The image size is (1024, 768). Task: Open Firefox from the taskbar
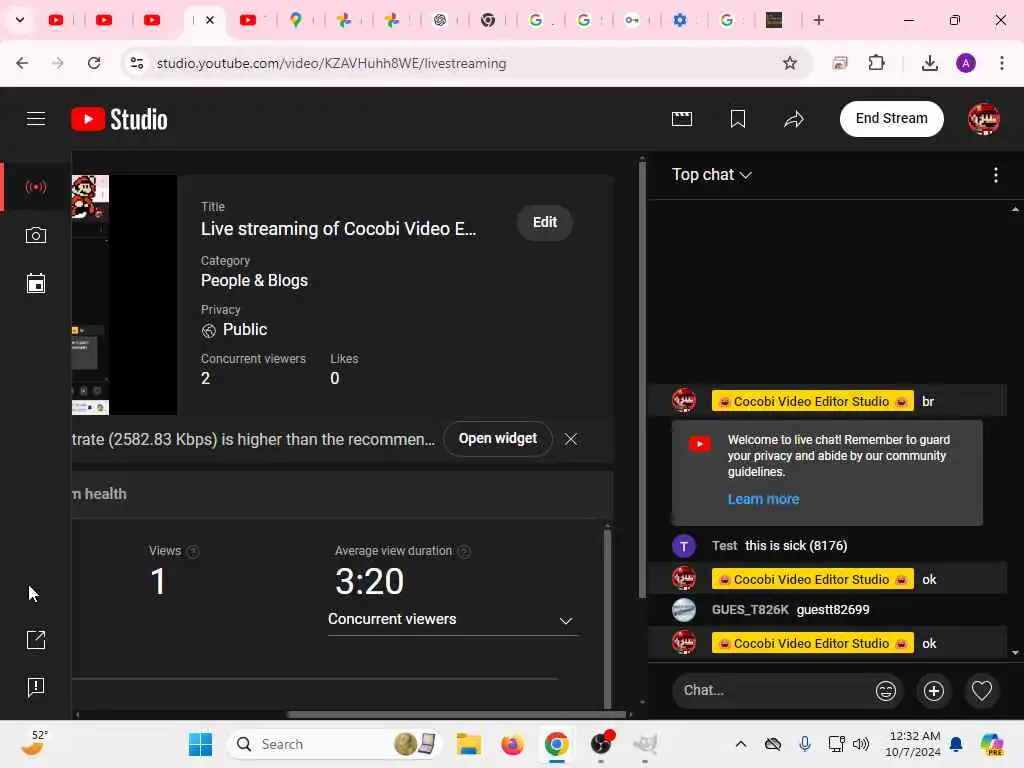[x=512, y=744]
